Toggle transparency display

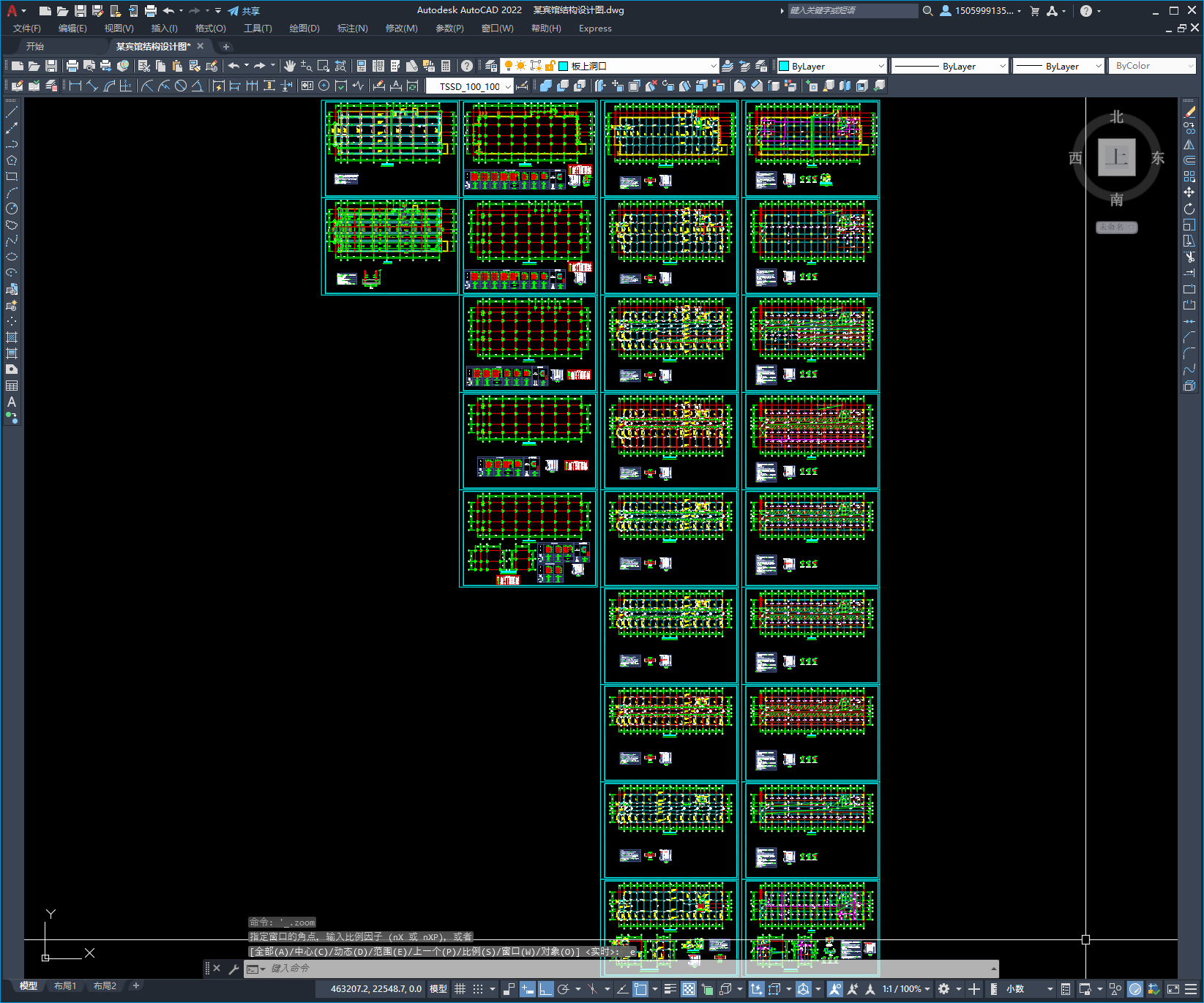click(x=689, y=989)
